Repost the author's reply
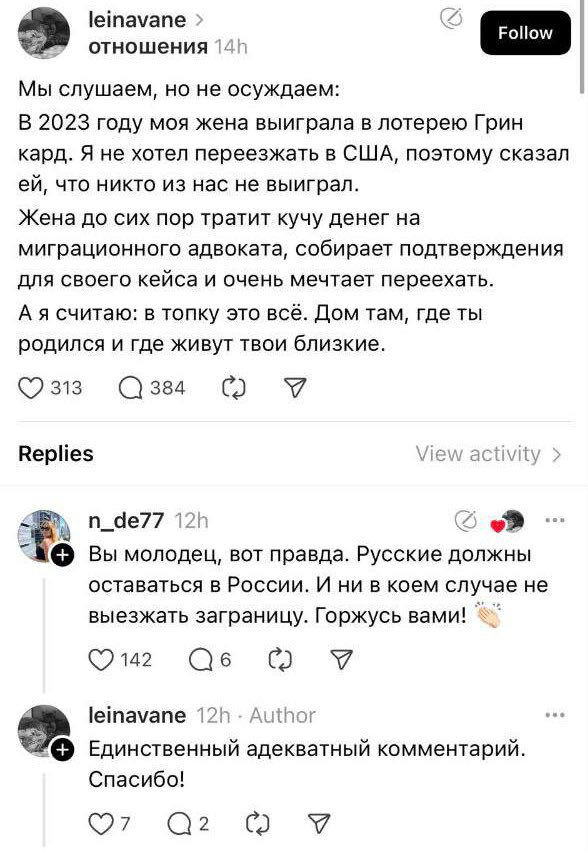The image size is (588, 852). point(258,824)
